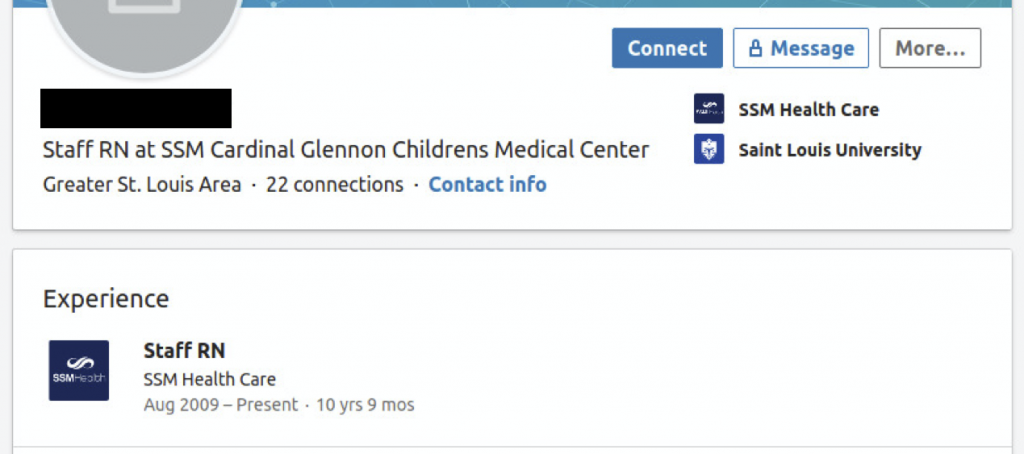Click the Staff RN headline text
The image size is (1024, 454).
(x=346, y=150)
